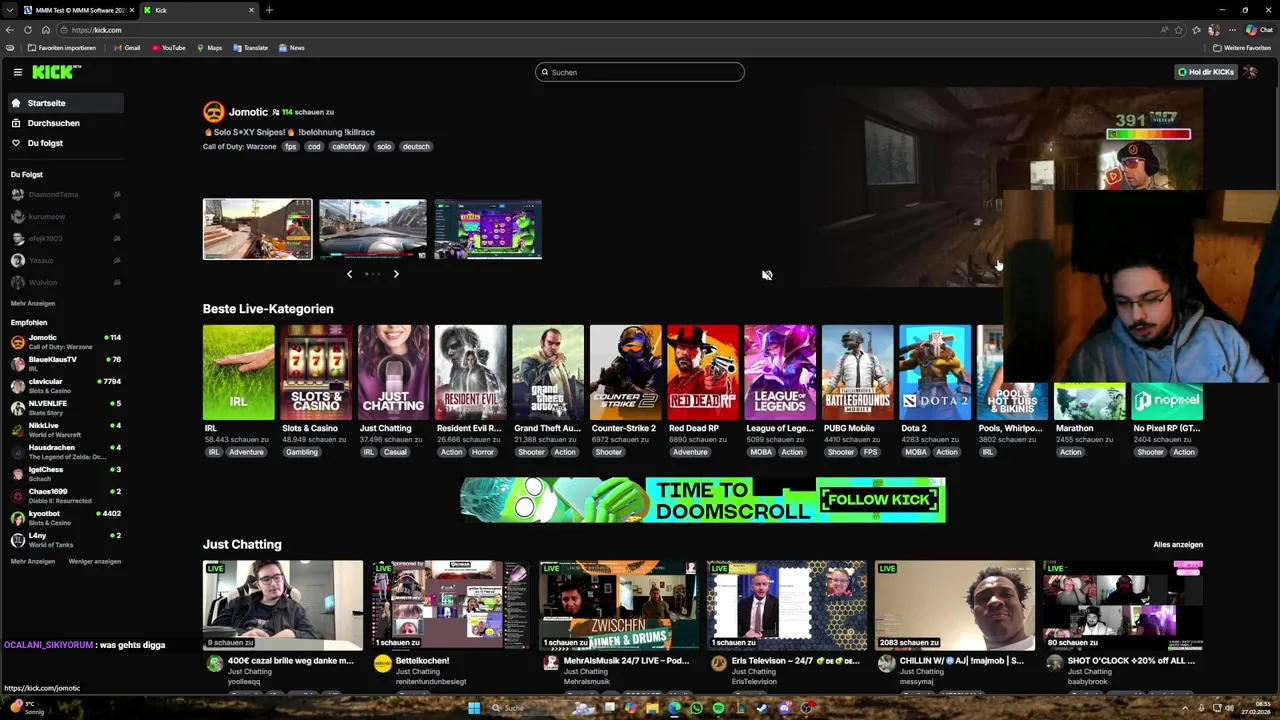Click the Gambling tag under Slots & Casino
The width and height of the screenshot is (1280, 720).
(301, 452)
